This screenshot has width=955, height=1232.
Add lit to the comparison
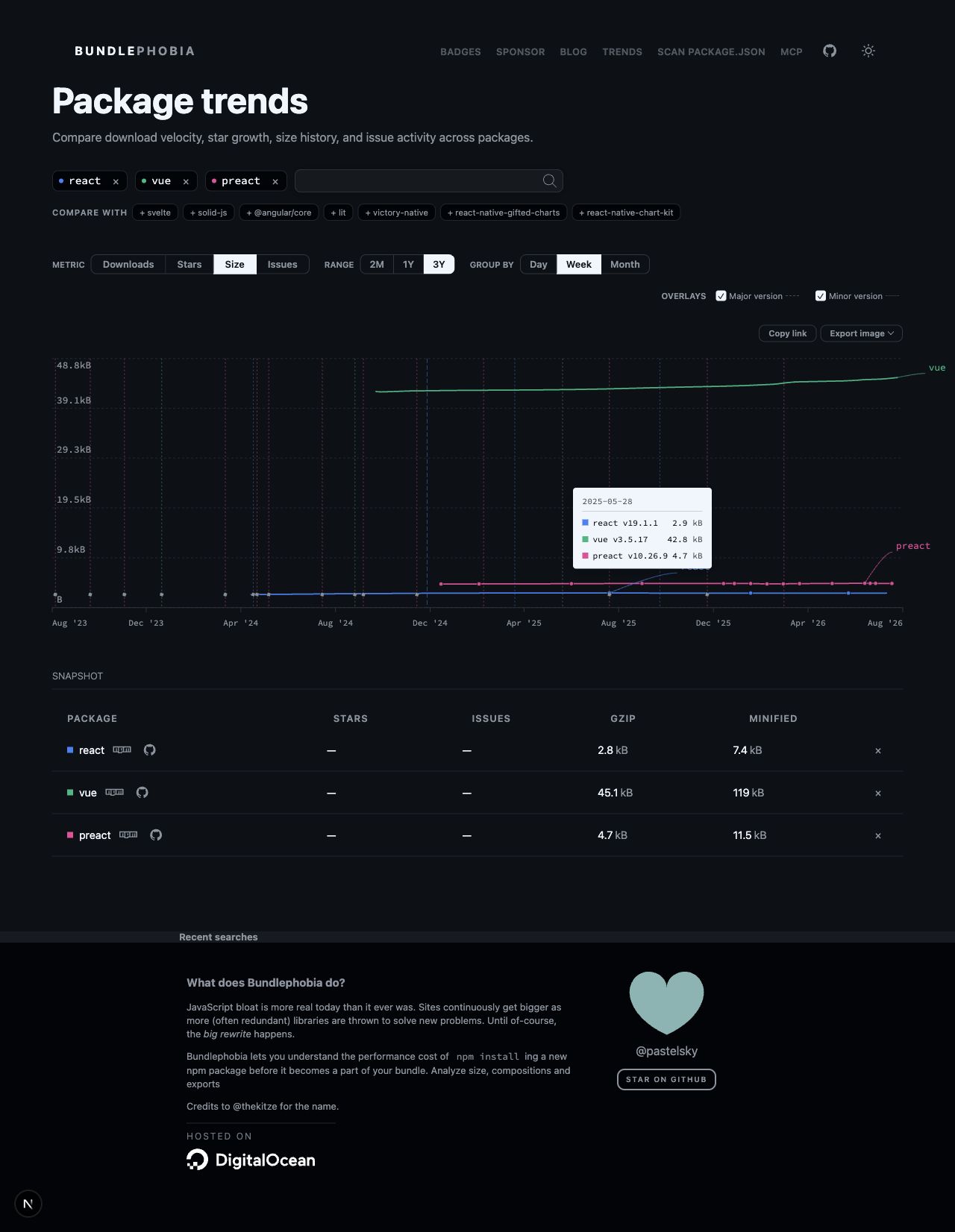coord(339,213)
